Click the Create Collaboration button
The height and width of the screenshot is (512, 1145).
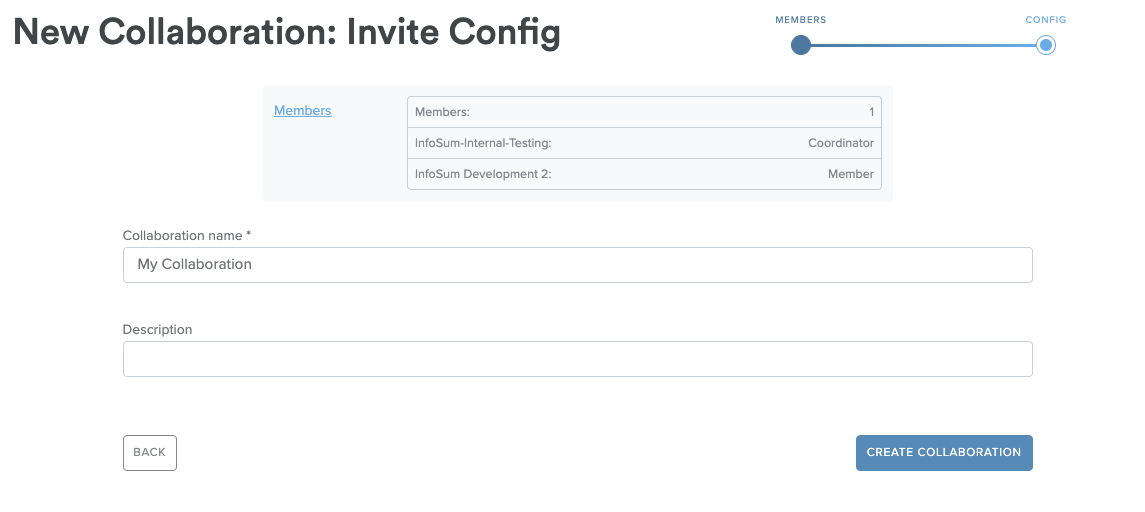944,453
